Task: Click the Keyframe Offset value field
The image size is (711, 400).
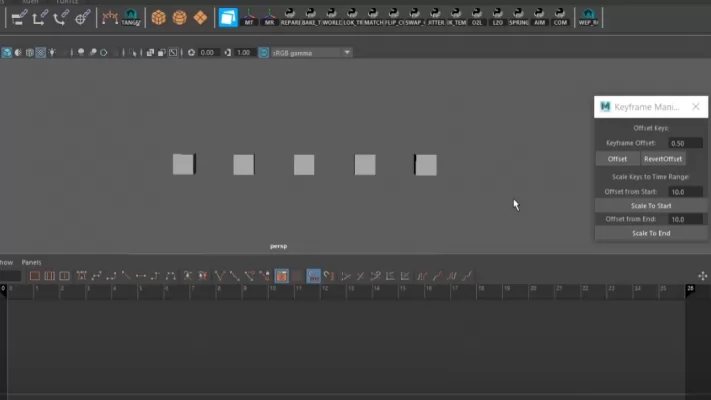Action: [685, 143]
